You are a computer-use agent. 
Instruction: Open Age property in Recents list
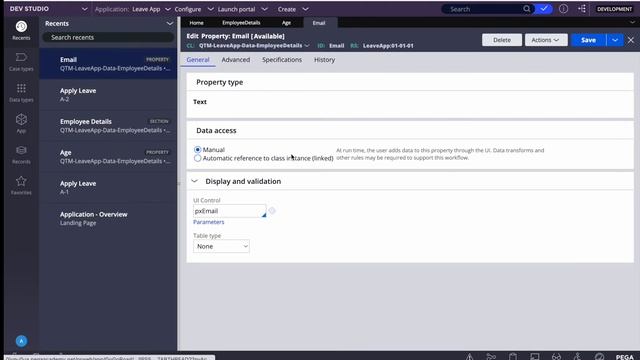tap(109, 156)
